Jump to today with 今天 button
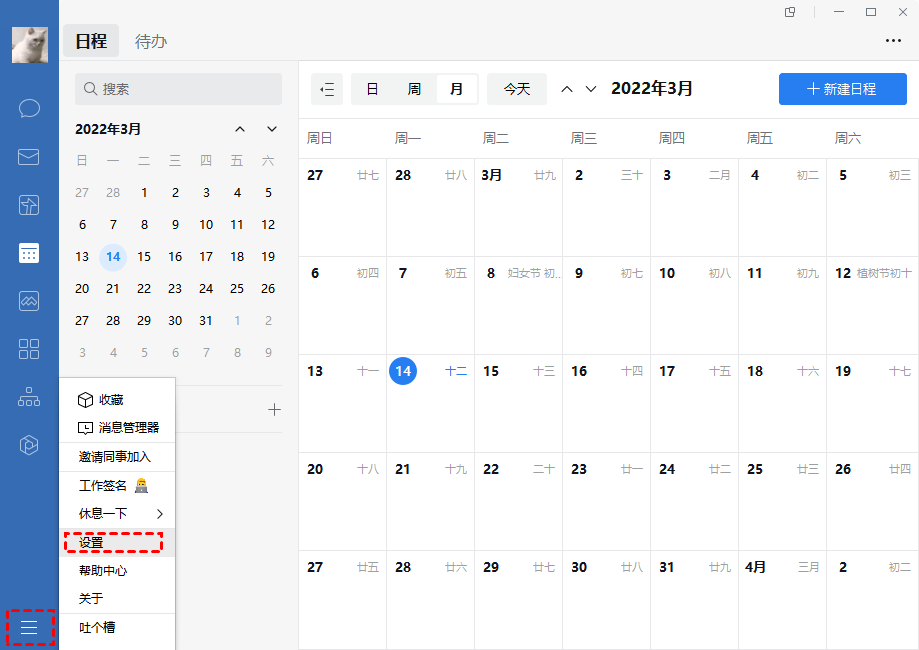The image size is (919, 650). (x=517, y=89)
